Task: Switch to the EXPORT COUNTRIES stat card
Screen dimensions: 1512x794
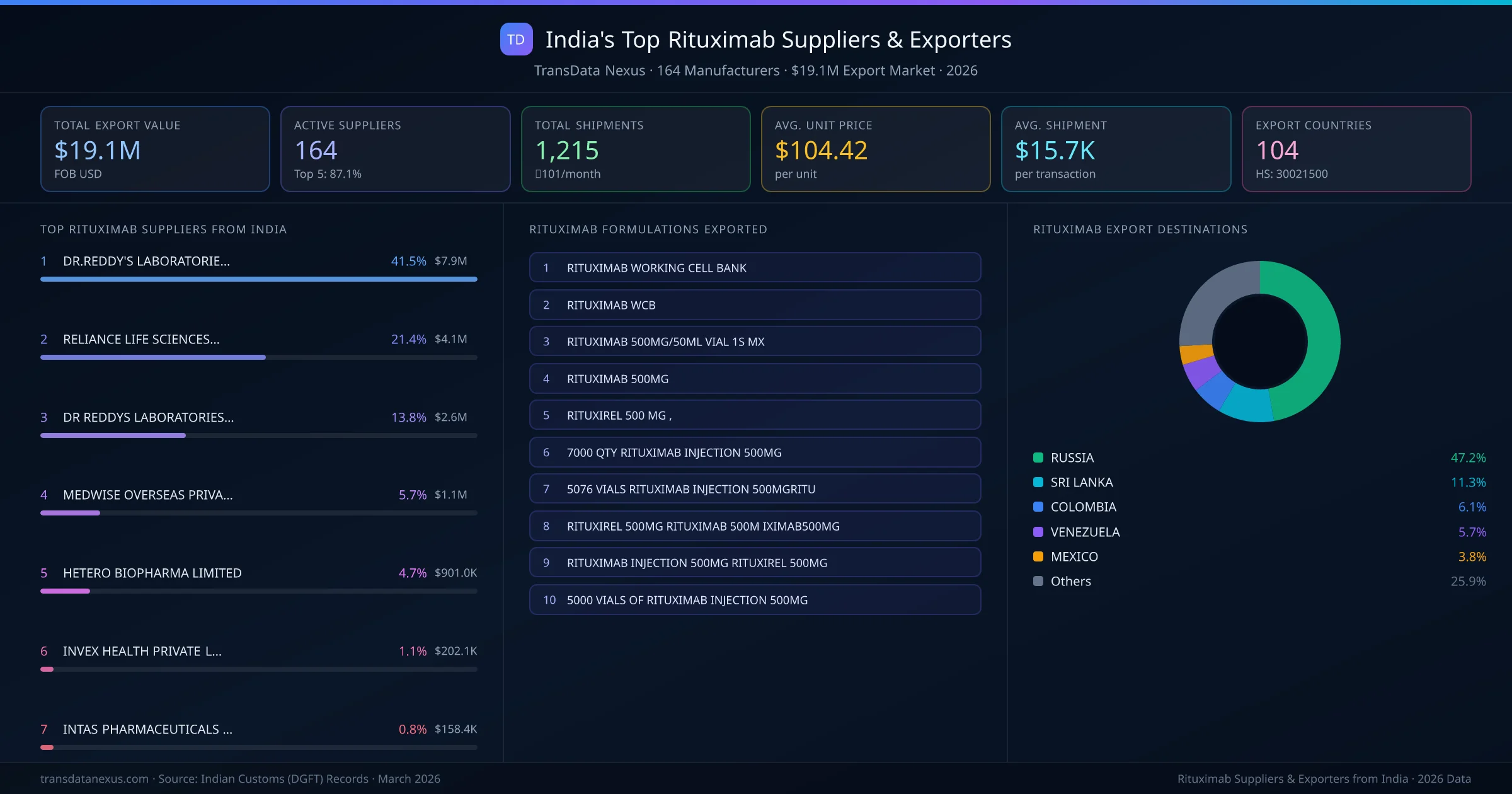Action: (1357, 149)
